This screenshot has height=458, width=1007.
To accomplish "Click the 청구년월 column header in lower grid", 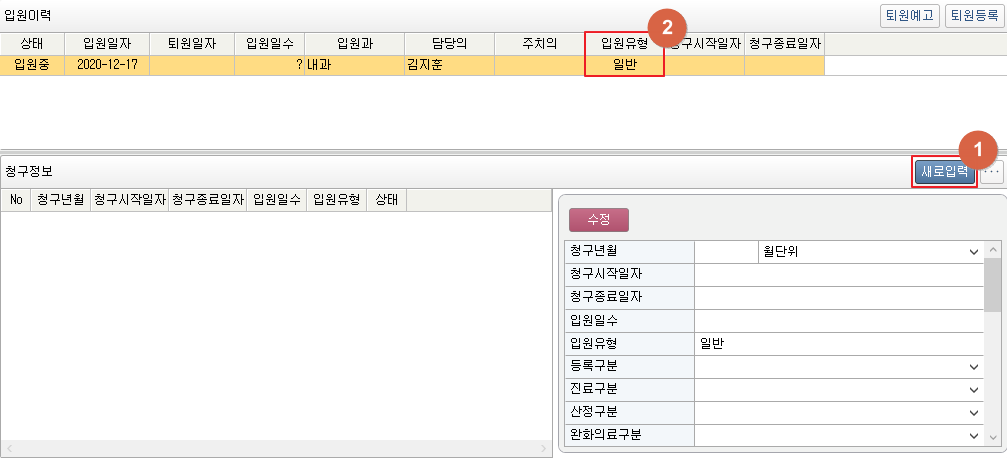I will point(60,200).
